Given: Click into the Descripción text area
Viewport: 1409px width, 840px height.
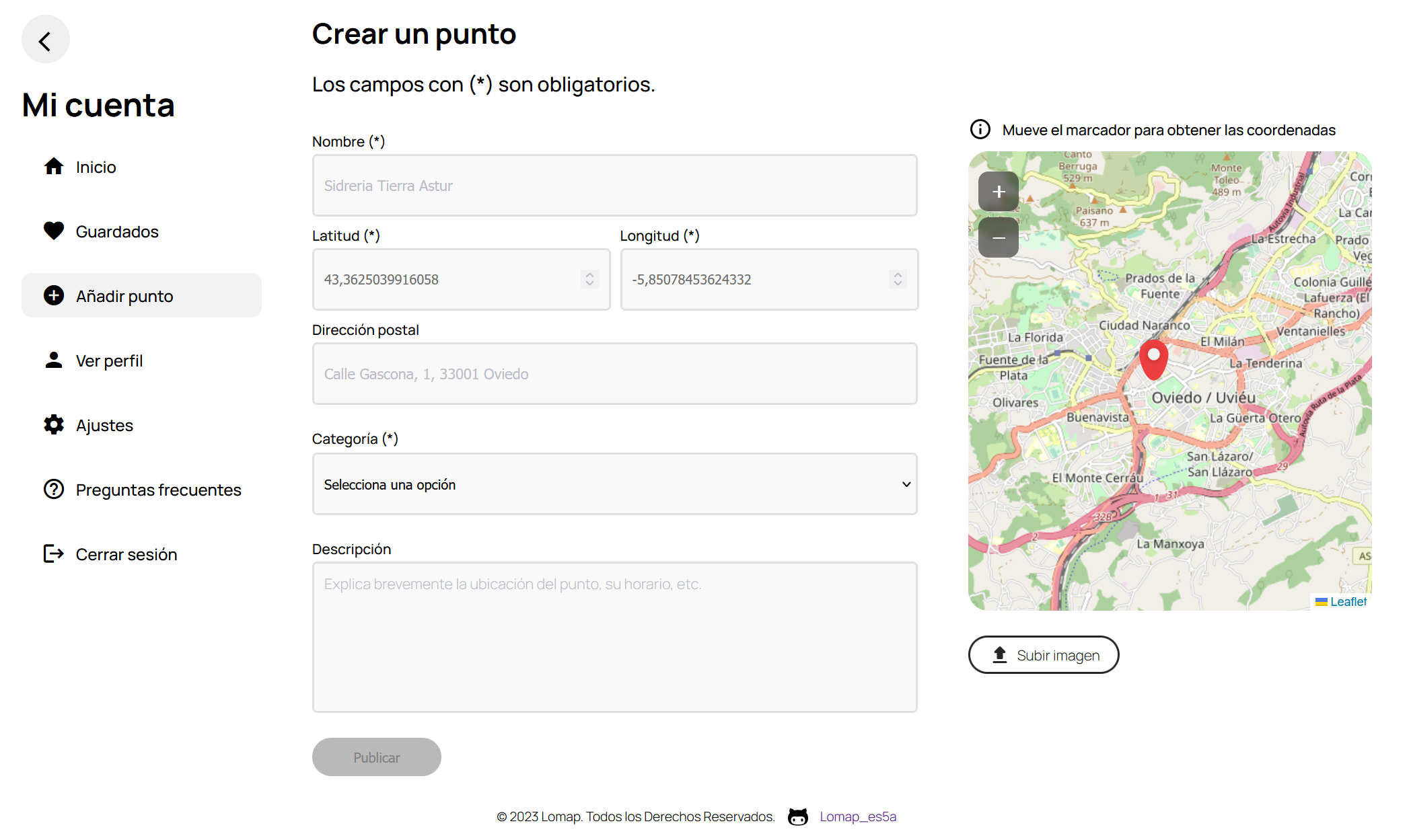Looking at the screenshot, I should pyautogui.click(x=614, y=637).
